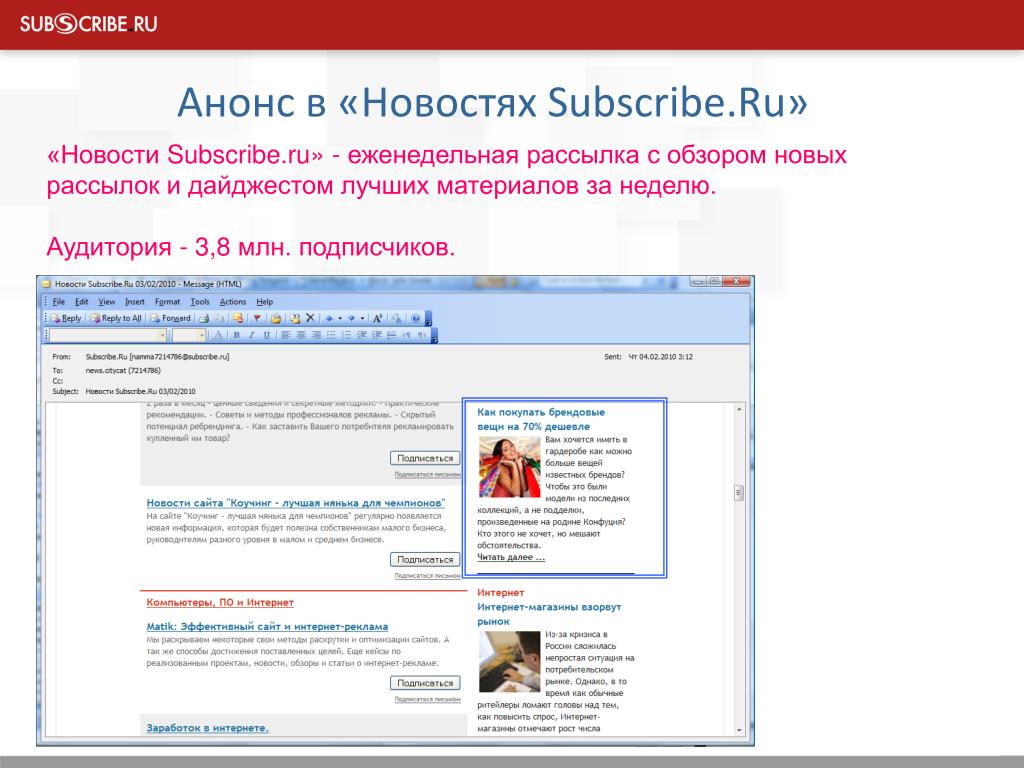This screenshot has height=768, width=1024.
Task: Open Как покупать брендовые вещи headline
Action: [x=541, y=419]
